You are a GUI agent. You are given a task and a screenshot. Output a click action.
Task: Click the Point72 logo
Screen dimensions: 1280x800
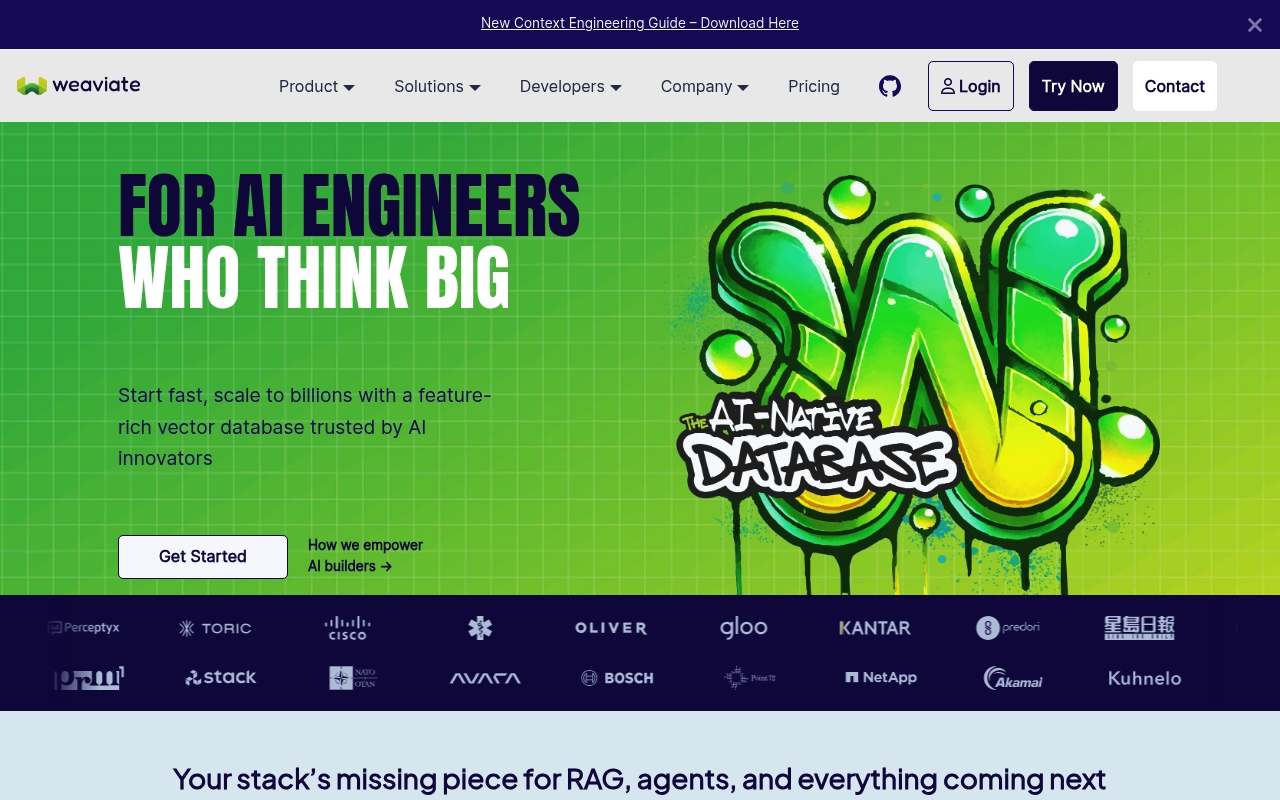[x=750, y=678]
